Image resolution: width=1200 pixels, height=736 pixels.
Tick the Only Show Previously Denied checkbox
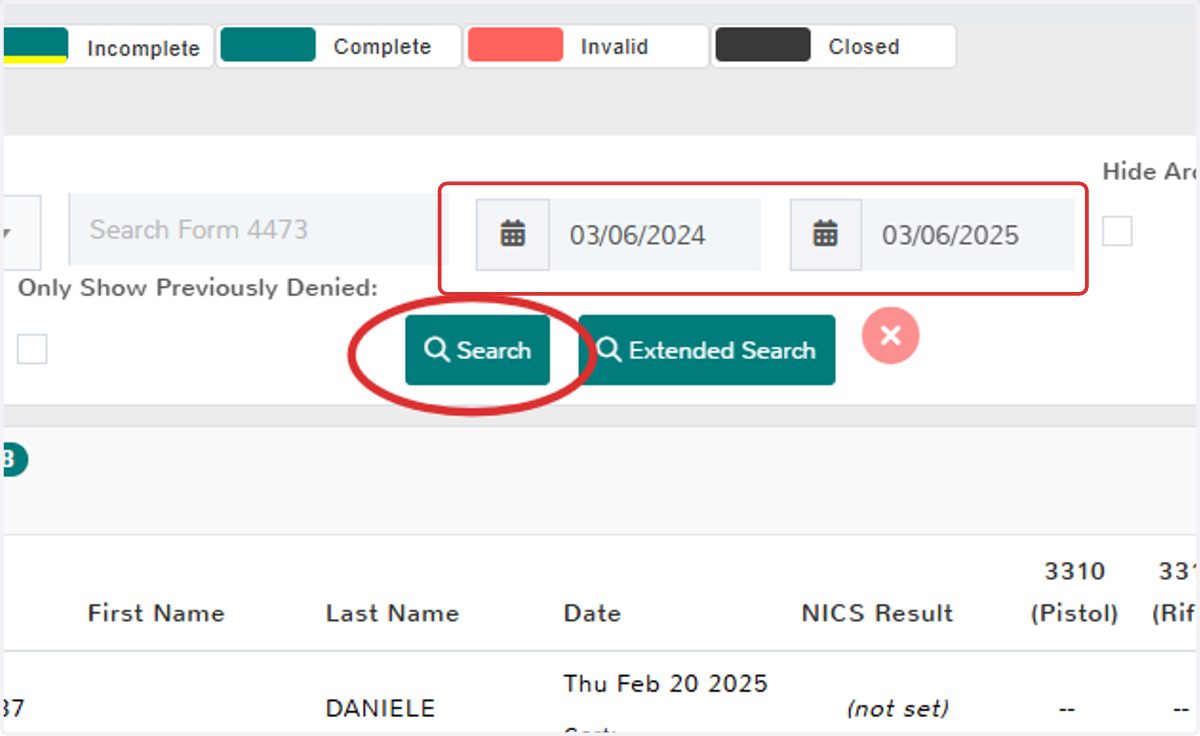pyautogui.click(x=32, y=349)
